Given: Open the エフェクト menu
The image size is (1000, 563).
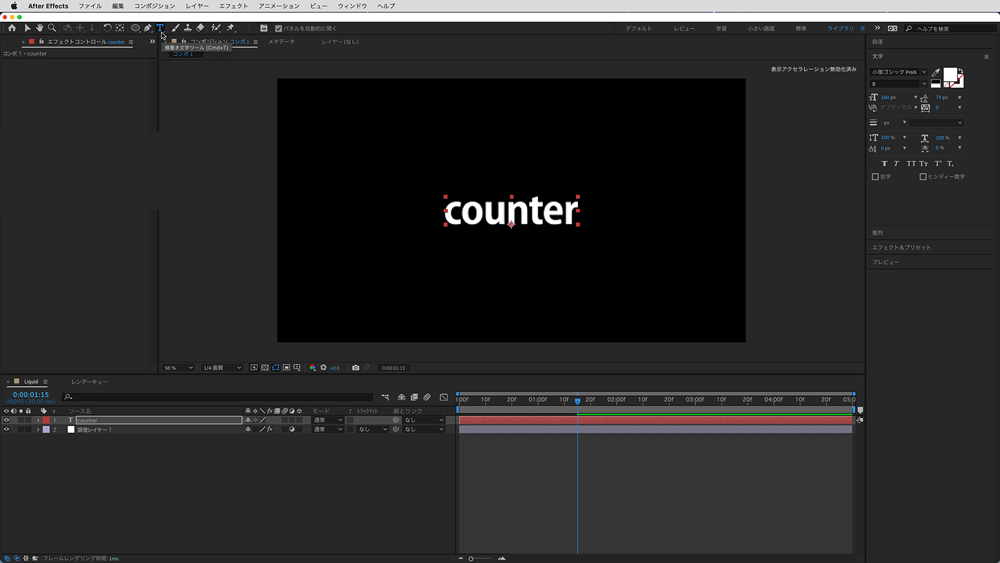Looking at the screenshot, I should 233,6.
